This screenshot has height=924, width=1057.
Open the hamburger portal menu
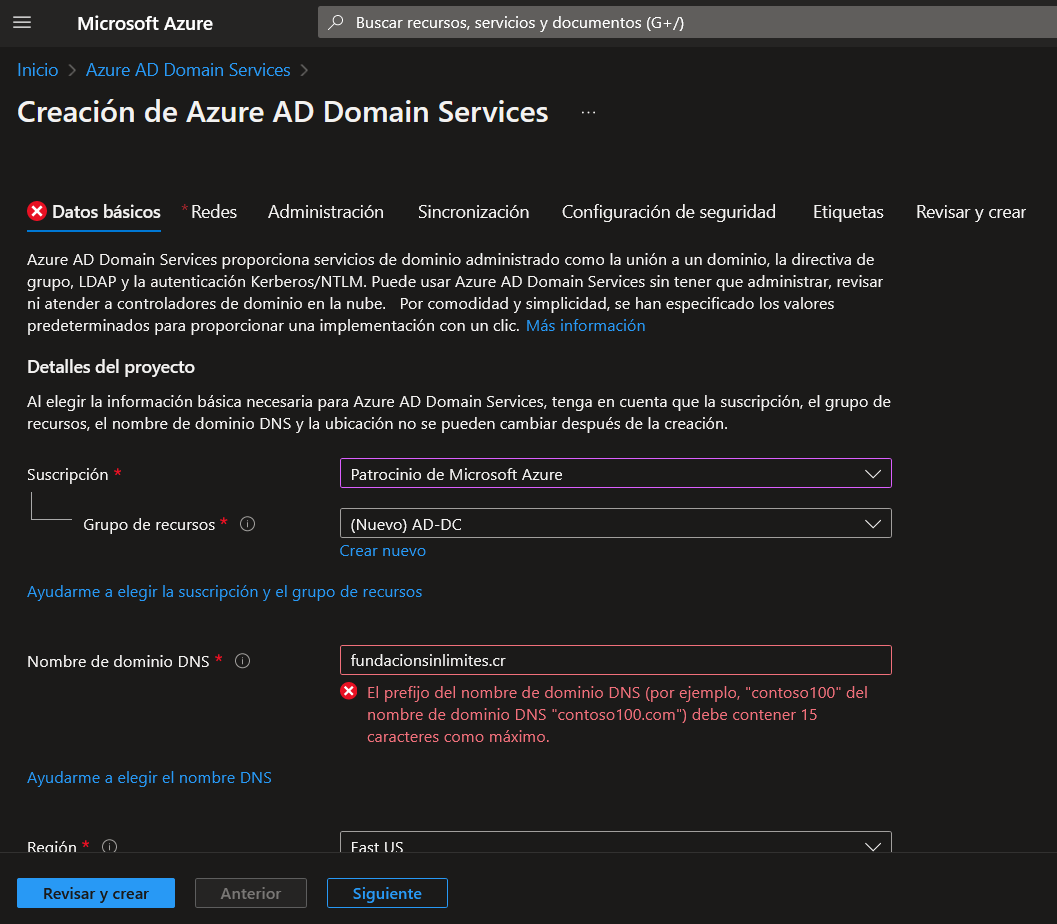pos(22,23)
